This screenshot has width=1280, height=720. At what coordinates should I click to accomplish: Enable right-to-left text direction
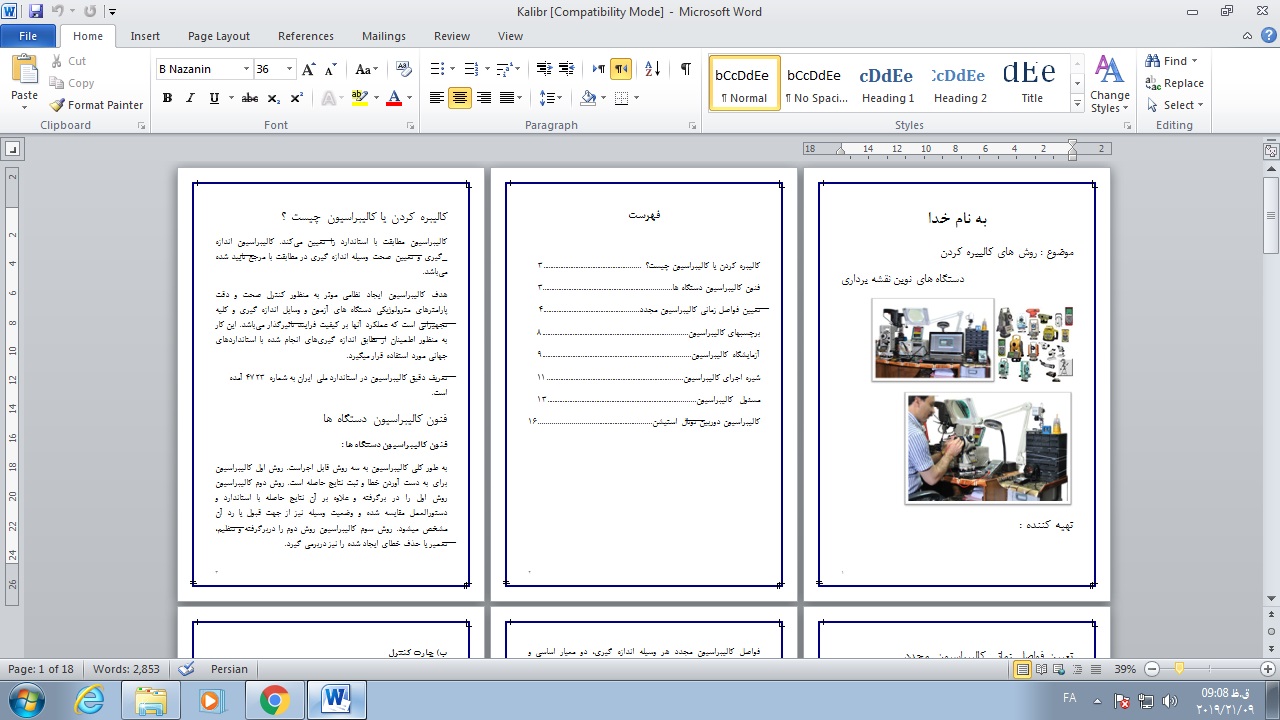pos(621,69)
